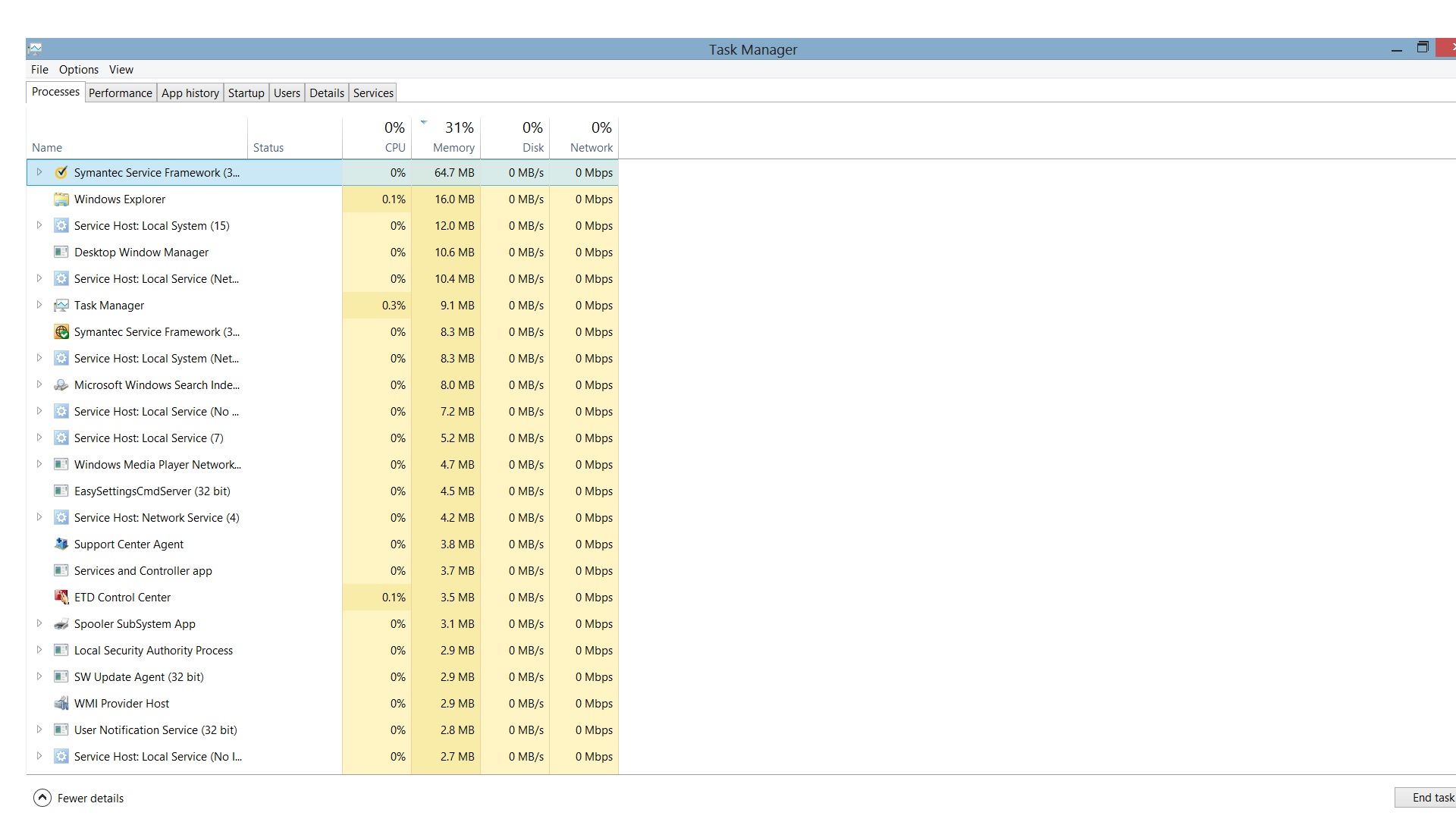Select the Processes tab
1456x819 pixels.
[55, 92]
